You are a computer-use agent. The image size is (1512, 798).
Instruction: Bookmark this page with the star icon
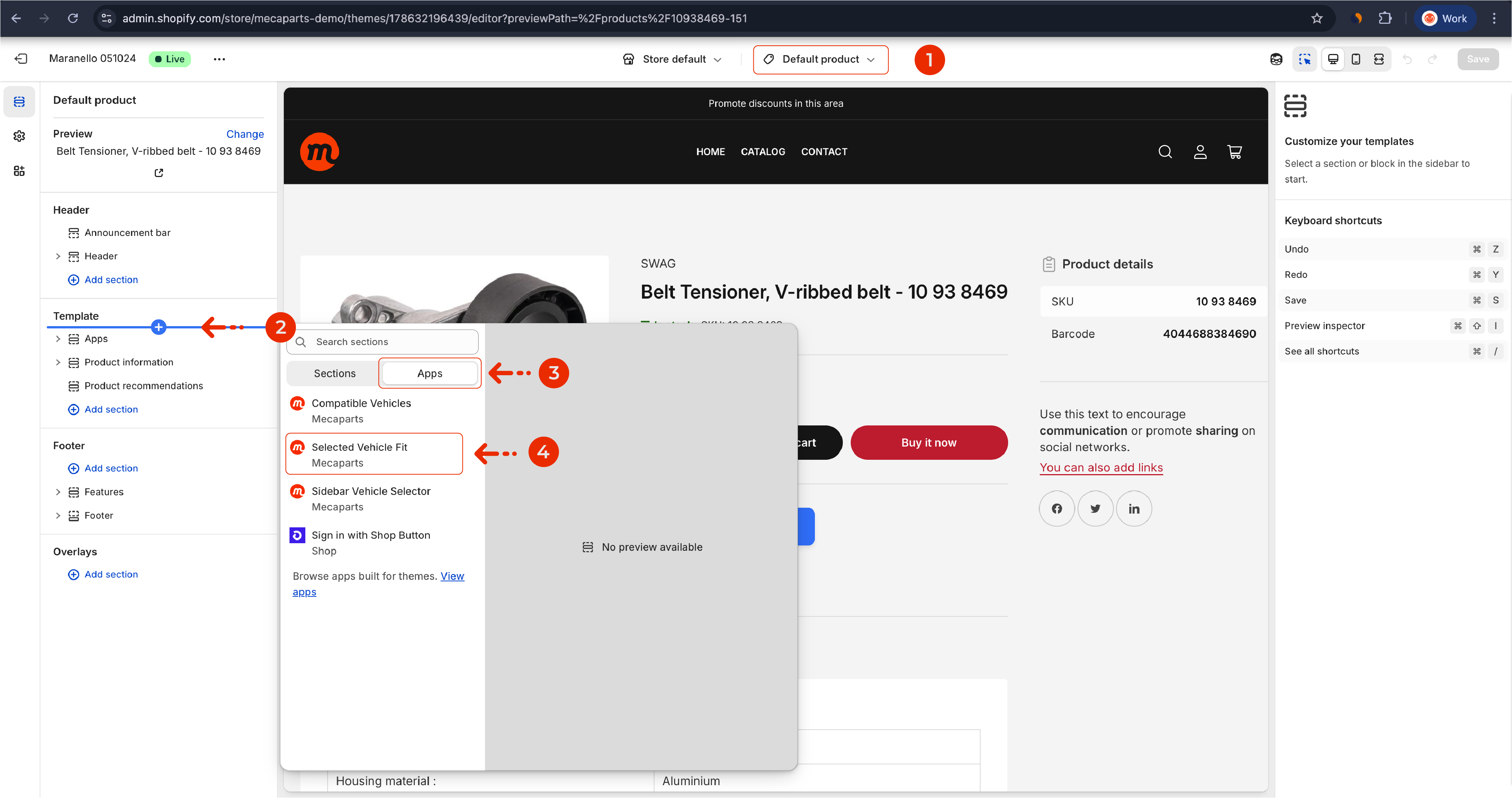pyautogui.click(x=1316, y=18)
